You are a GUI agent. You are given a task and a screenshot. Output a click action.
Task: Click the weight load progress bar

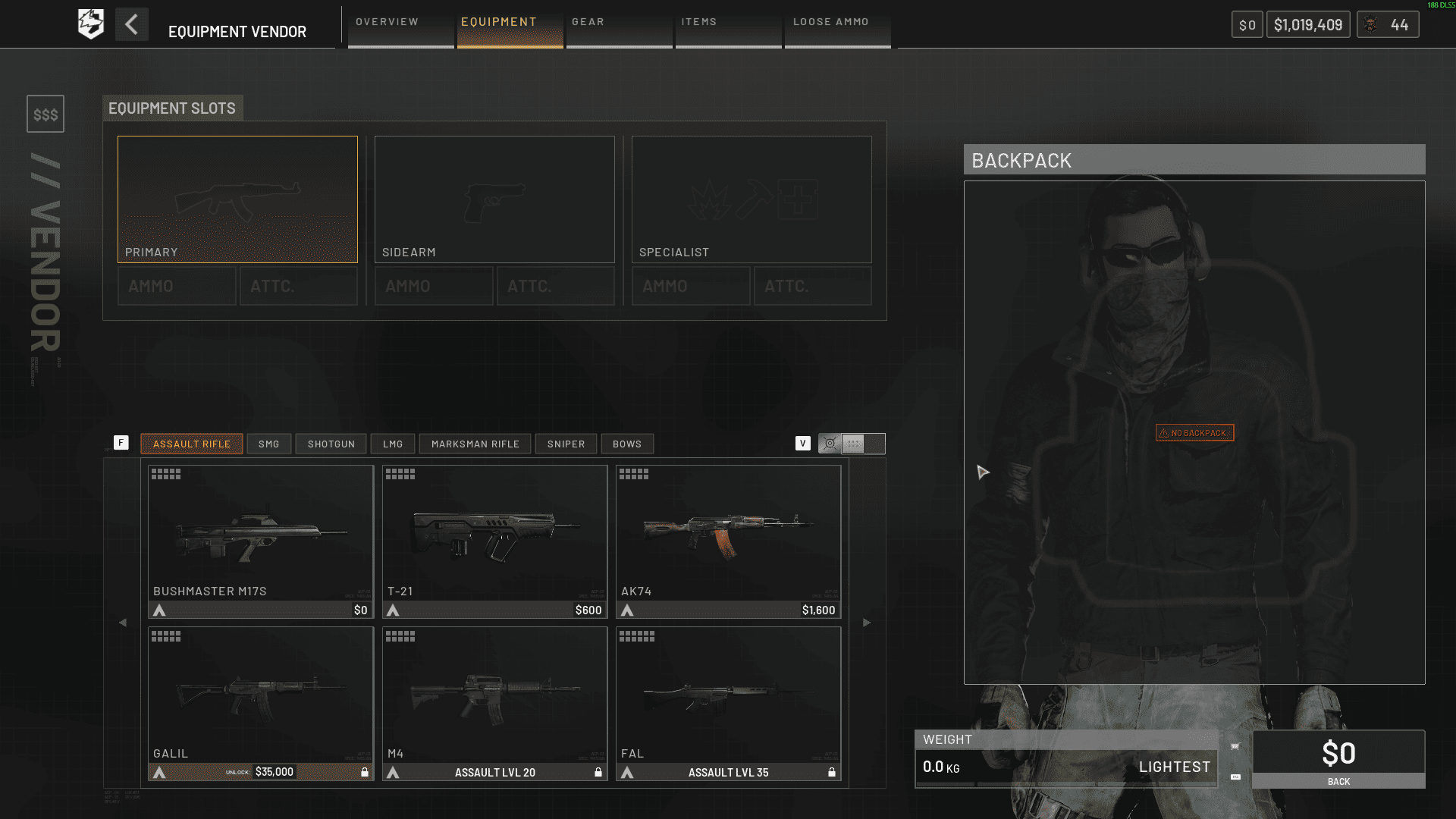(1066, 784)
